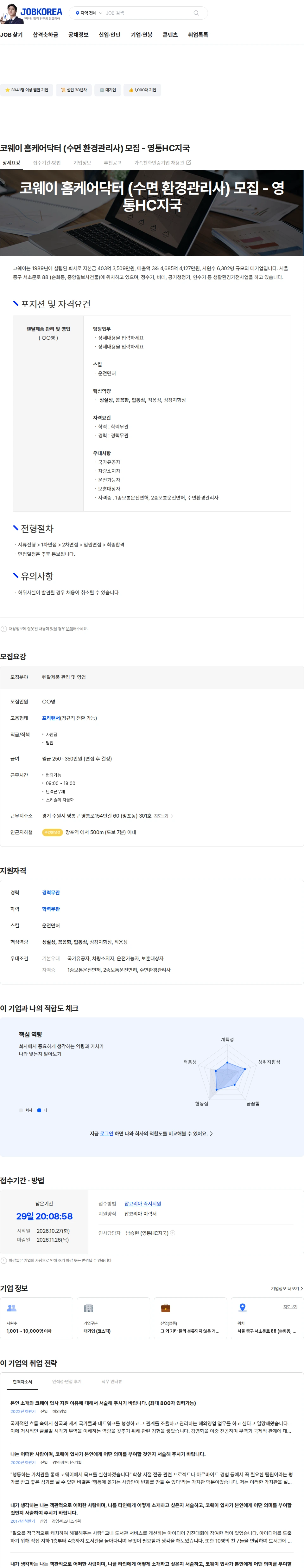Click the 프리랜서 employment type link
The height and width of the screenshot is (1568, 304).
click(51, 718)
